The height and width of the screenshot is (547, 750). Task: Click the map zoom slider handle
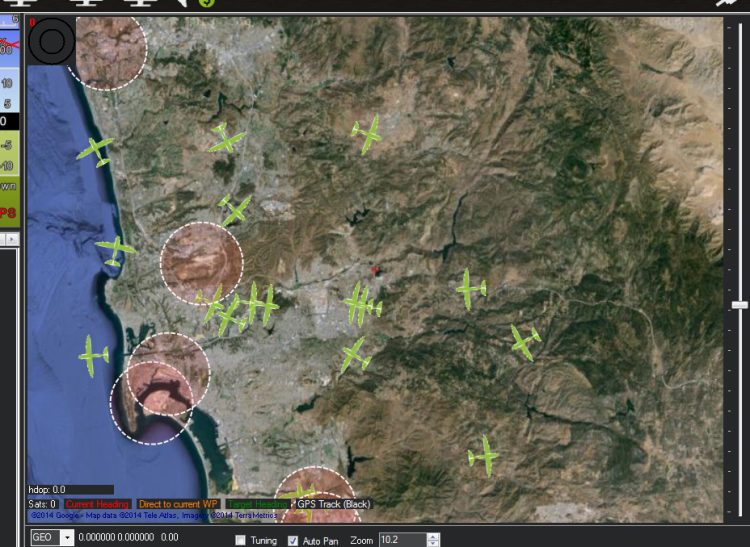[739, 304]
